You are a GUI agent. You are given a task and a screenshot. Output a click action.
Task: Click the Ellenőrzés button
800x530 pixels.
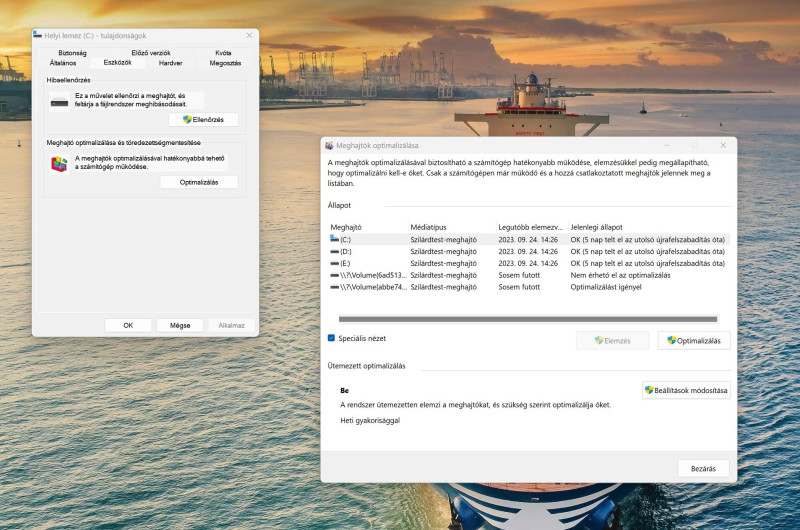click(203, 119)
